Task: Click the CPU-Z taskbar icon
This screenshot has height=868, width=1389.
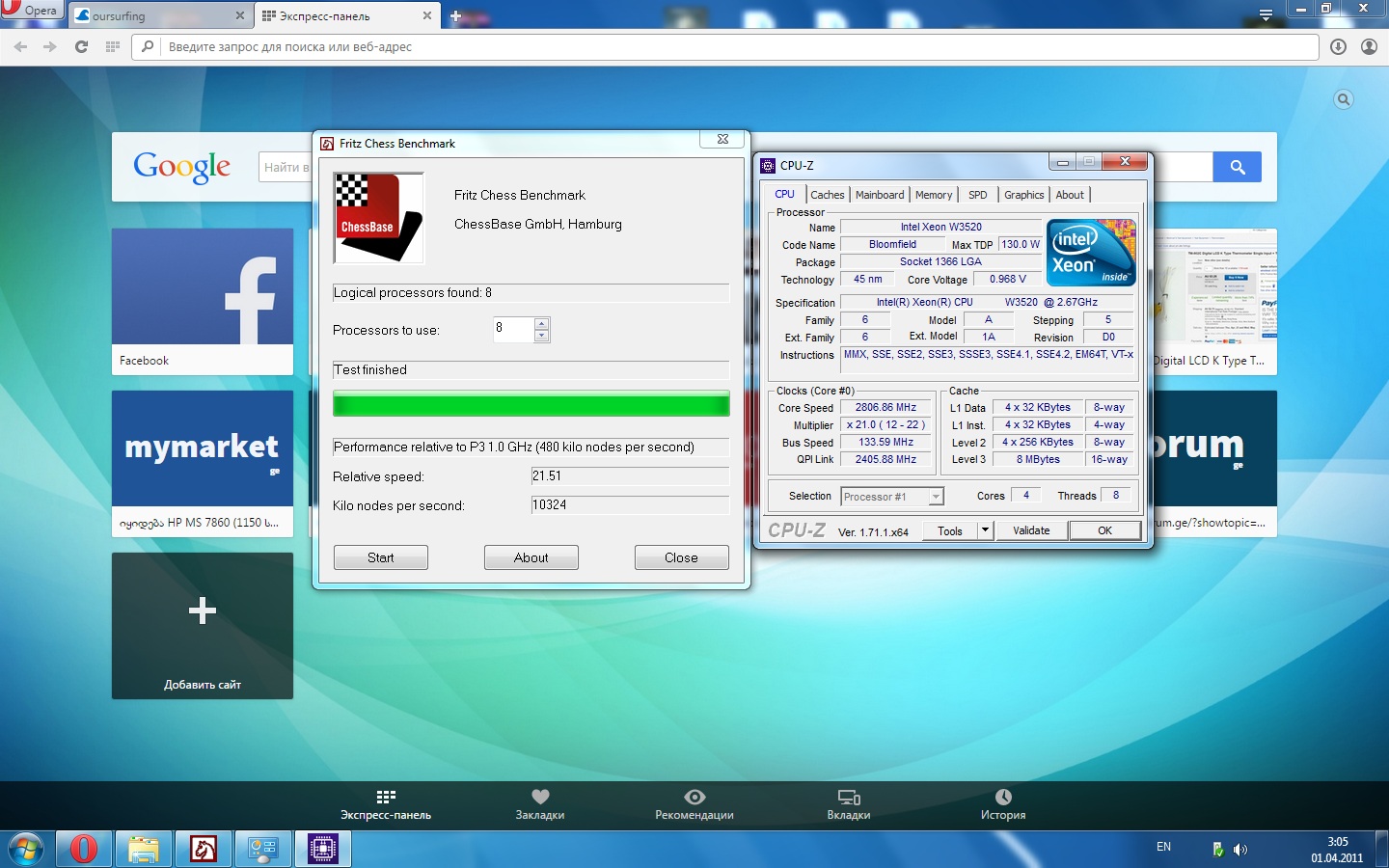Action: 322,849
